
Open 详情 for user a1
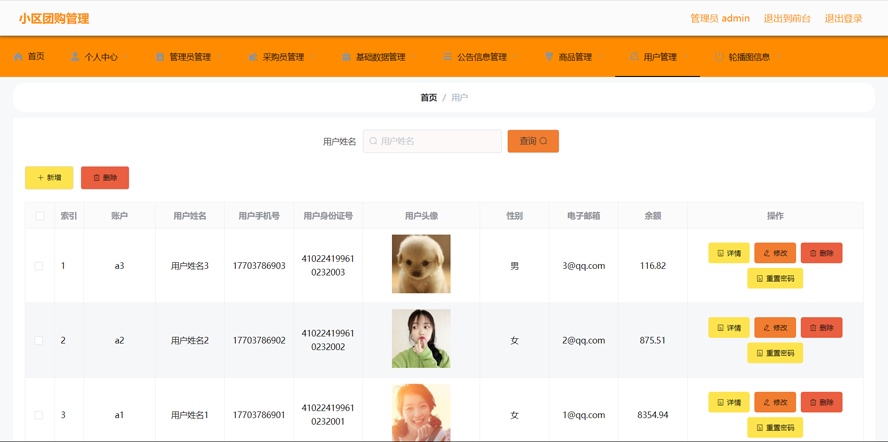click(729, 402)
